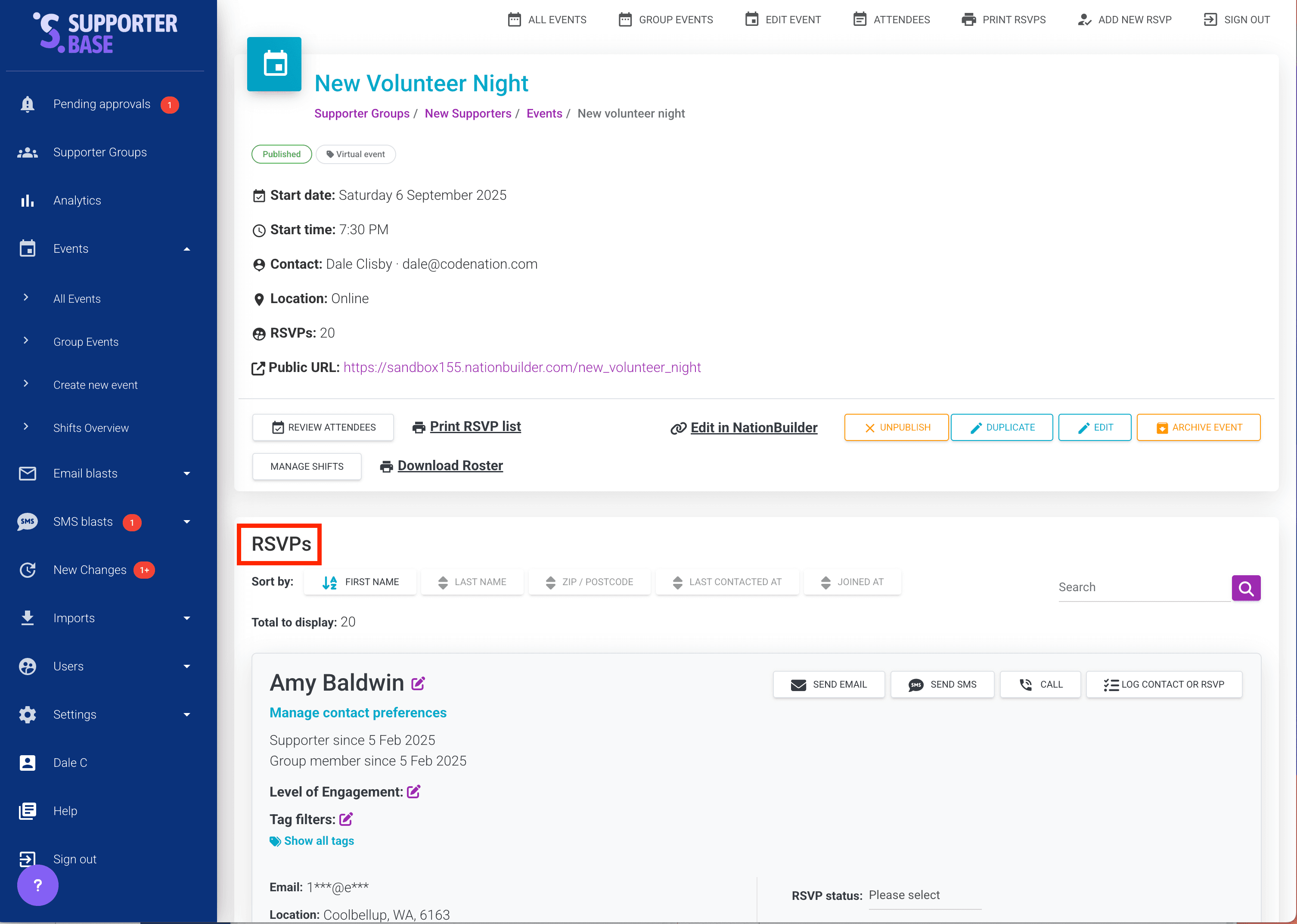
Task: Sort RSVPs by First Name
Action: click(x=361, y=582)
